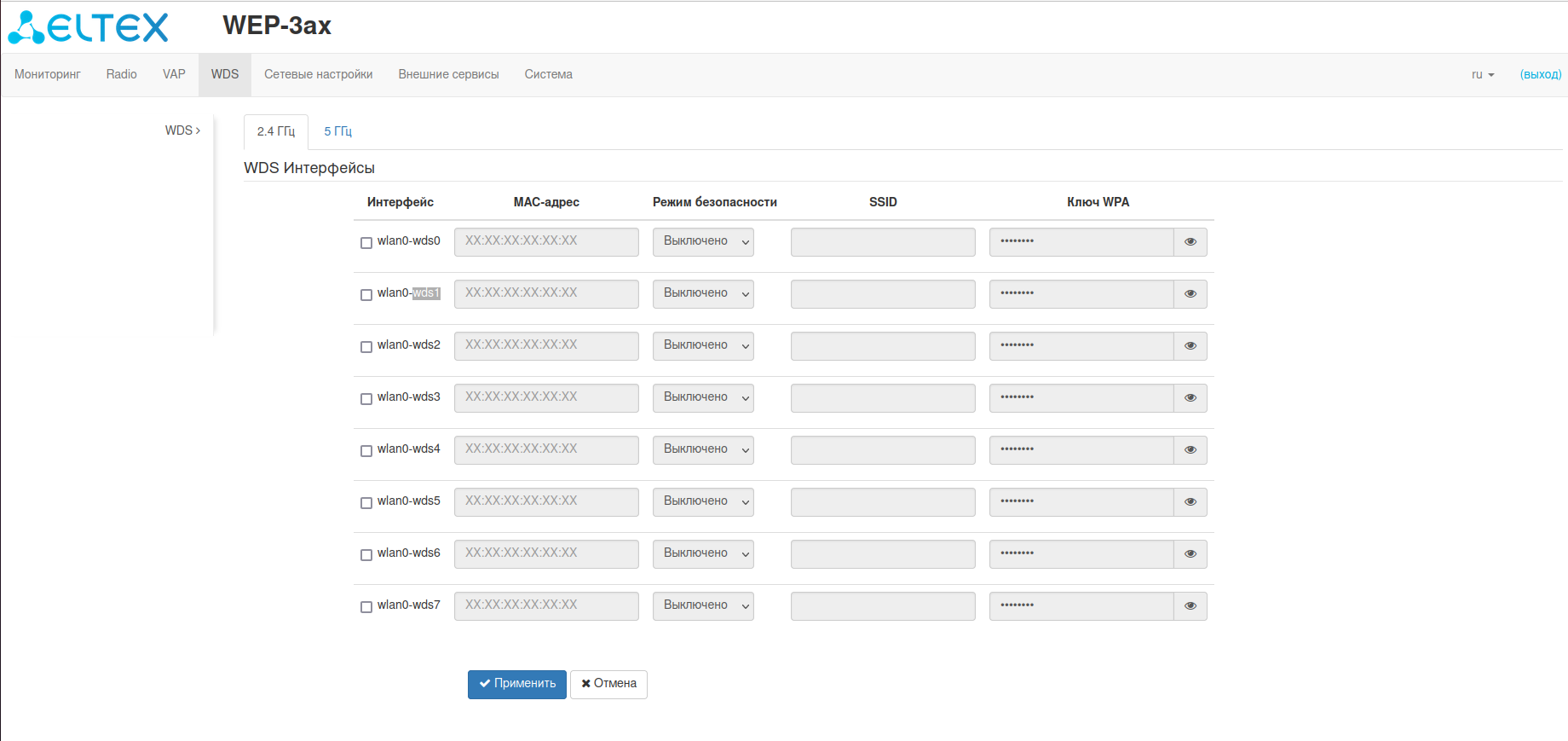Expand wlan0-wds2 security mode list
Screen dimensions: 1568x741
703,346
